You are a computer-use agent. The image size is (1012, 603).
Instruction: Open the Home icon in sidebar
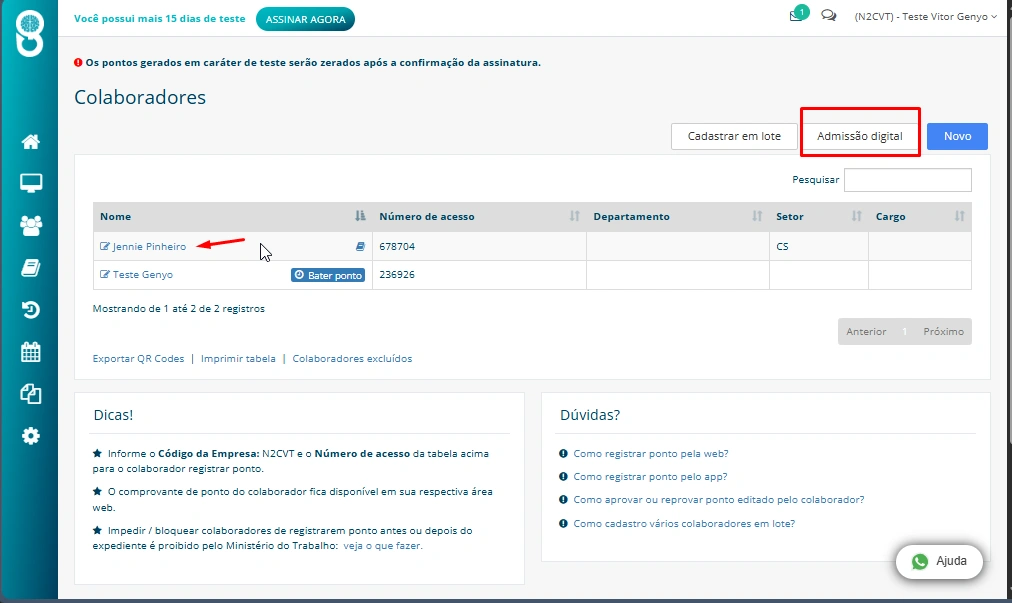pos(30,141)
